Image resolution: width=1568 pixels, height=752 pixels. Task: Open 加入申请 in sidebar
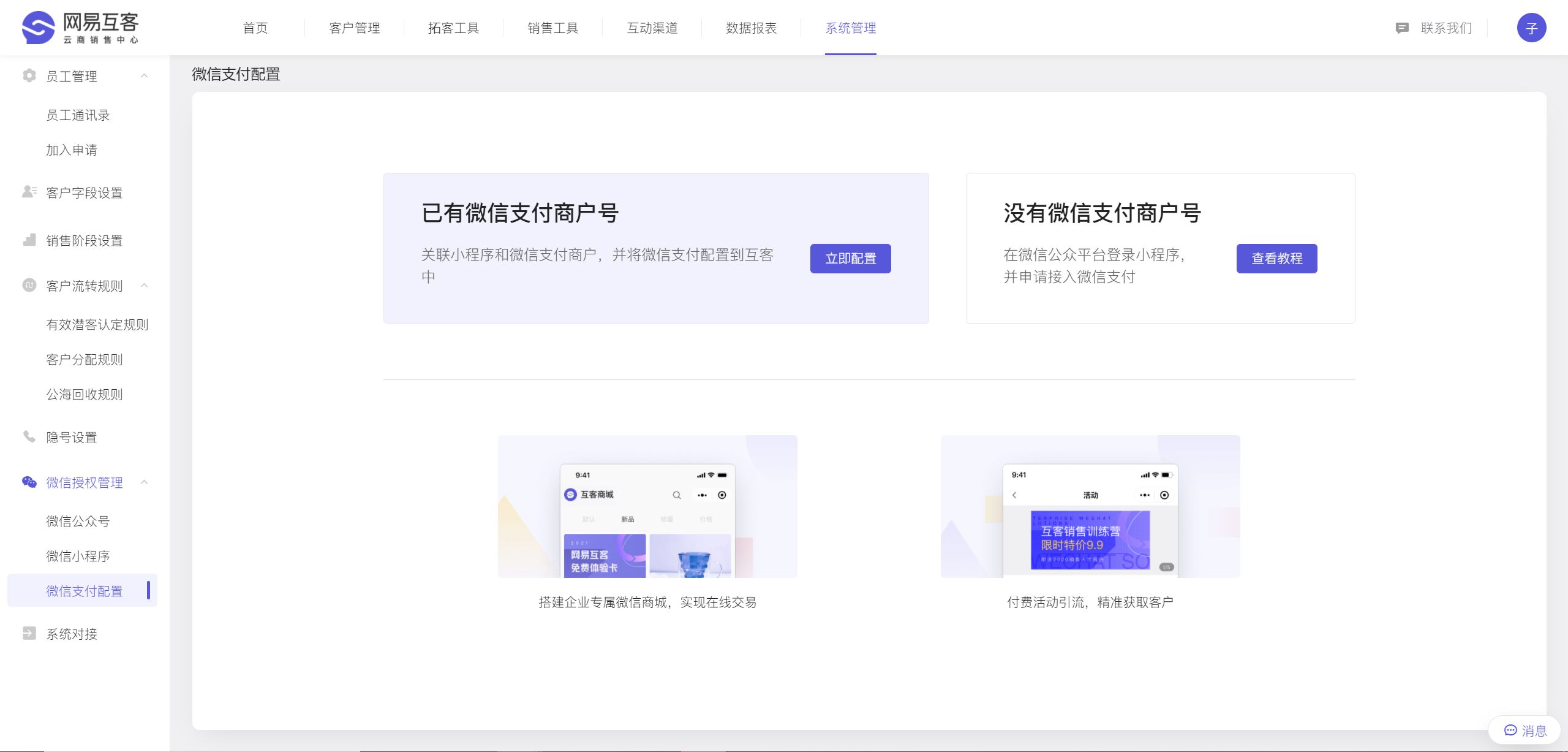pyautogui.click(x=72, y=150)
